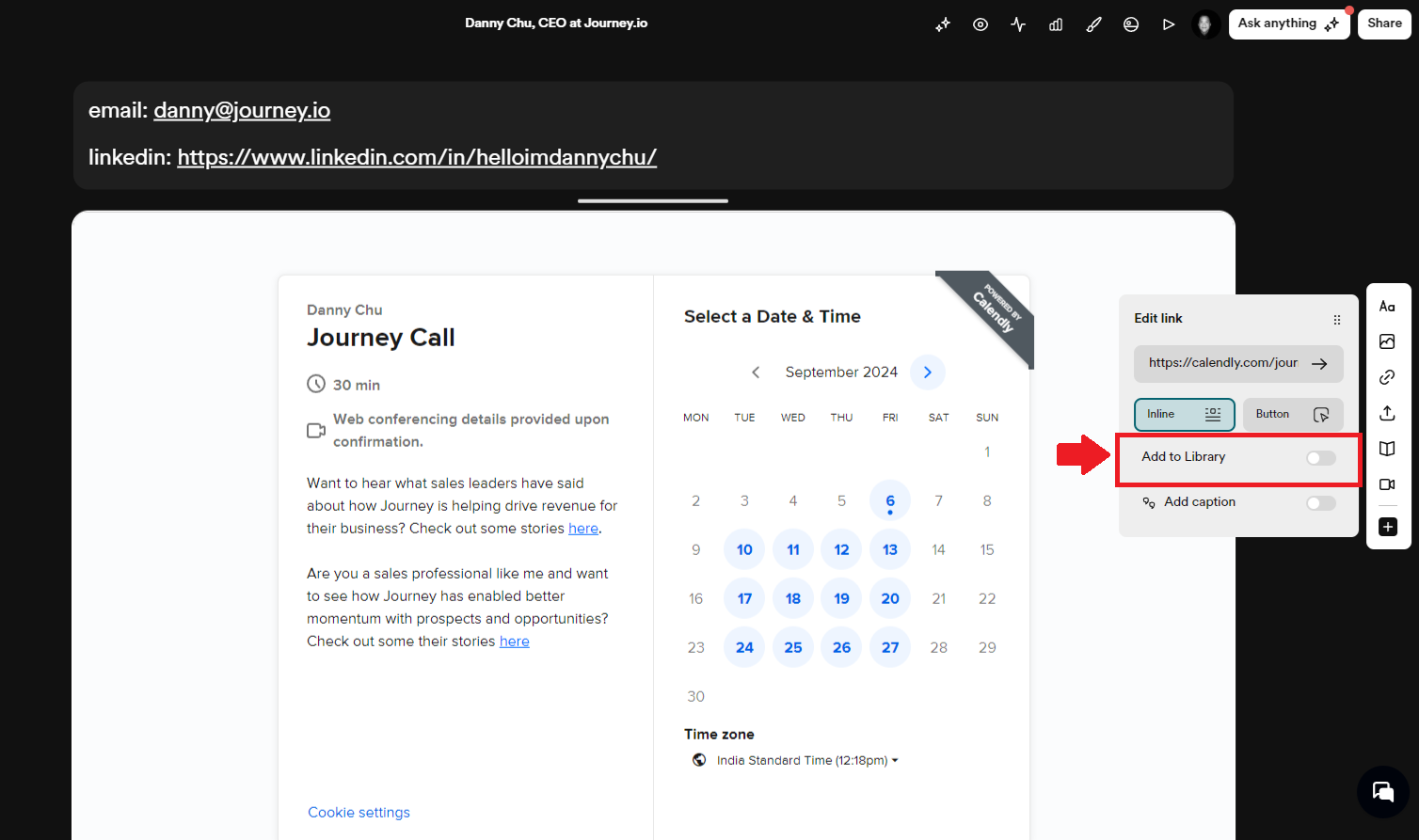Click the page title Danny Chu, CEO at Journey.io
Screen dimensions: 1419x840
click(556, 24)
